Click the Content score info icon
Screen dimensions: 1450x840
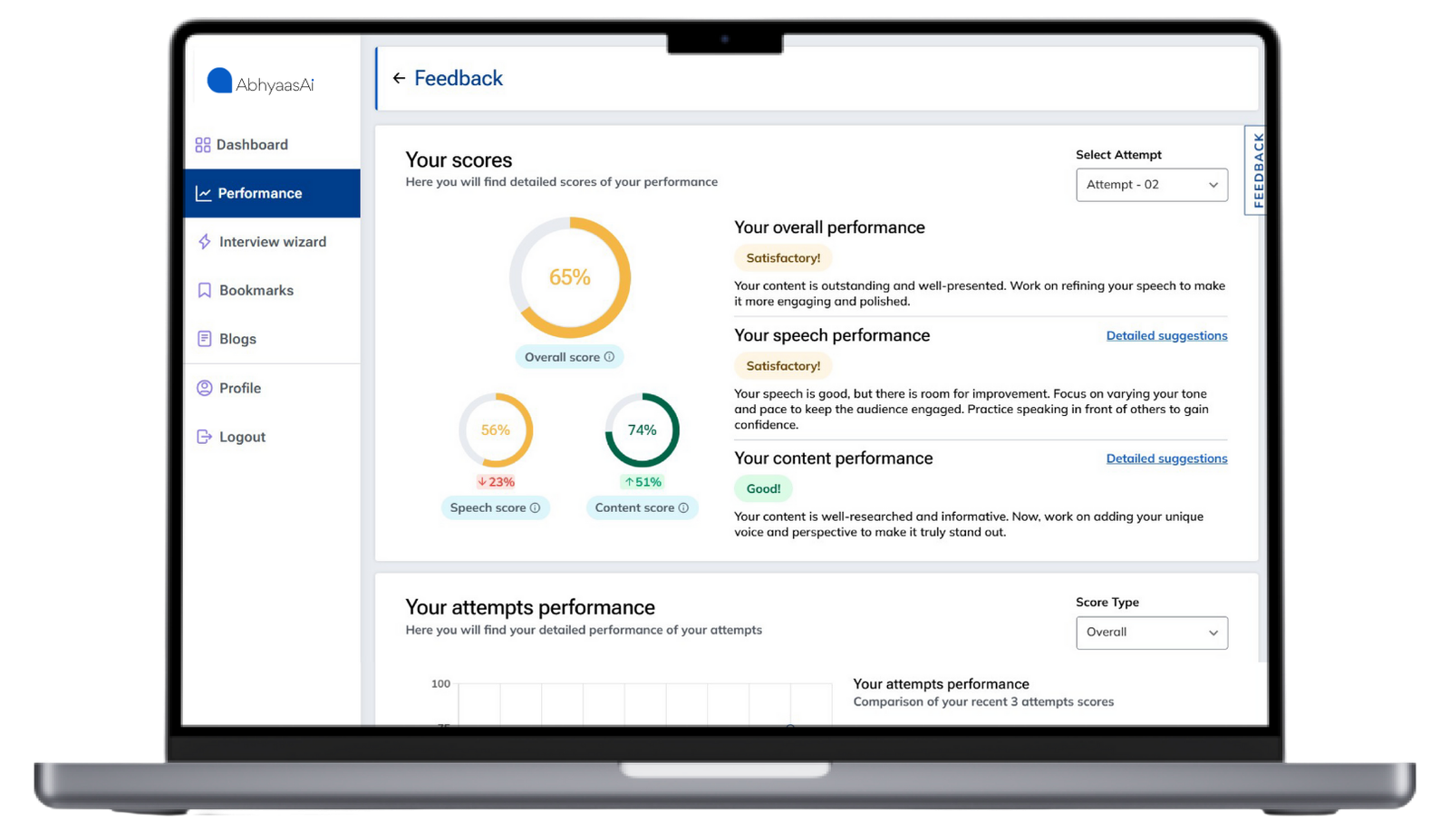click(683, 508)
